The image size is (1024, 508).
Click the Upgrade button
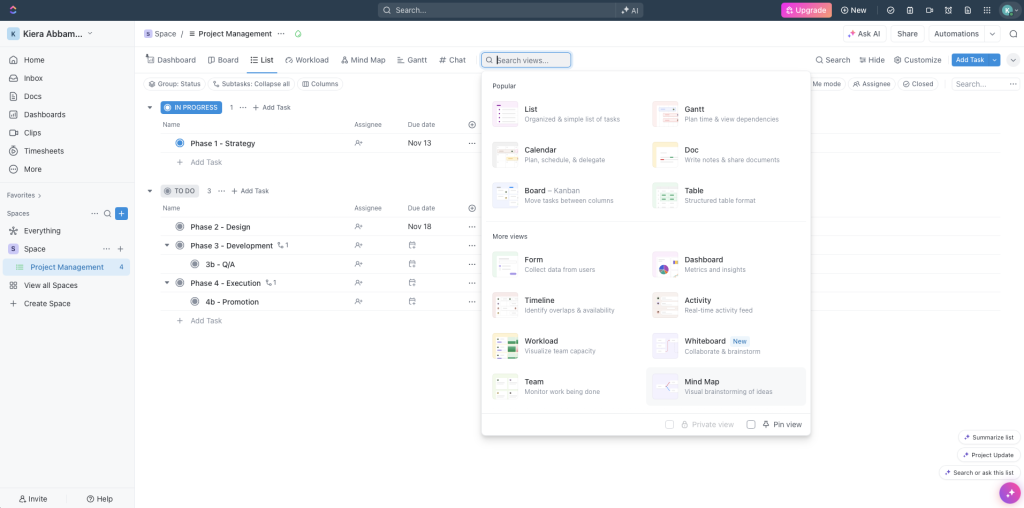click(x=807, y=10)
